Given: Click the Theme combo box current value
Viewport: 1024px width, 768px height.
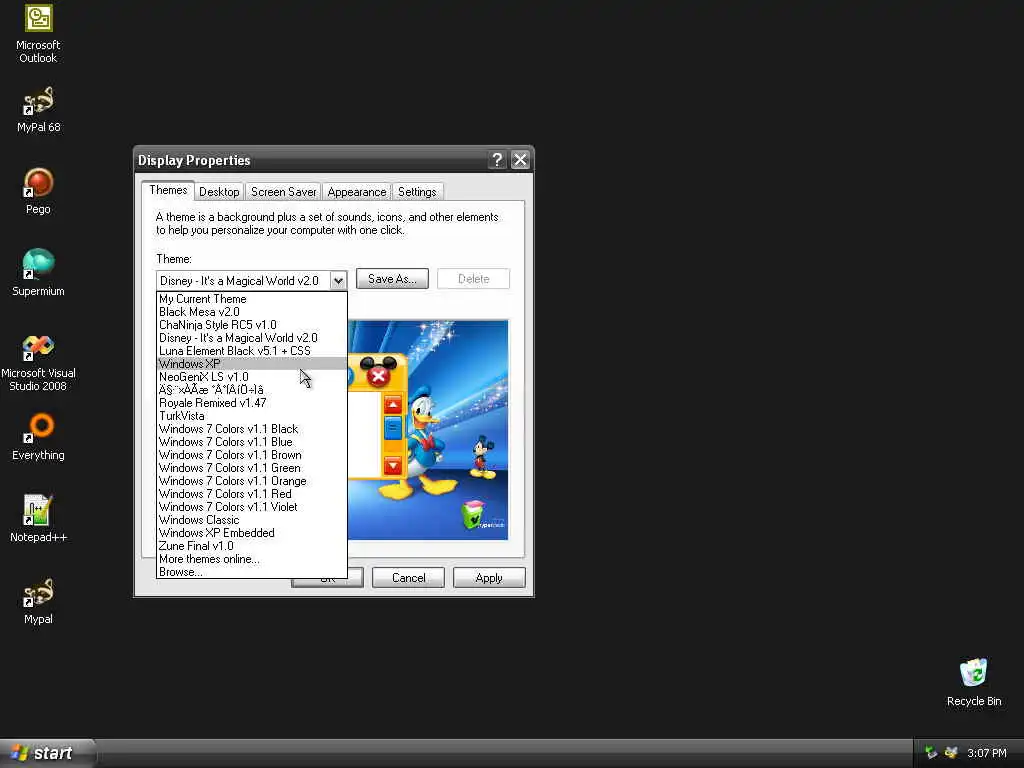Looking at the screenshot, I should coord(243,281).
